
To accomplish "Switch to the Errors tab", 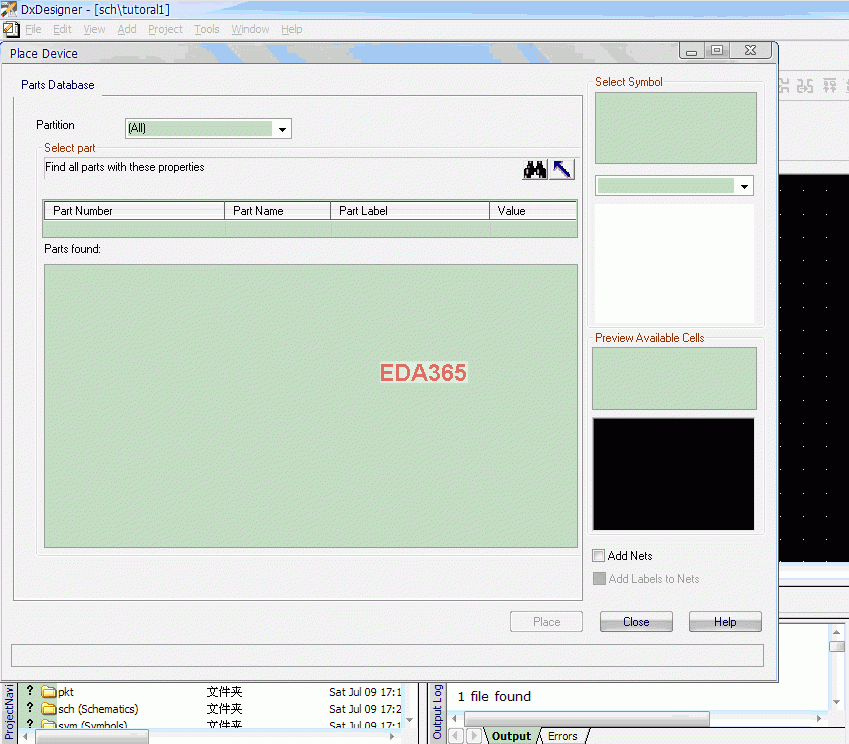I will [x=563, y=736].
